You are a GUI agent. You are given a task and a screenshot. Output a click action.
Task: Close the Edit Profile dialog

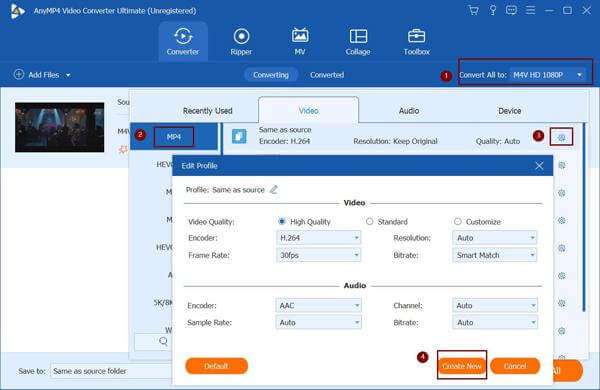click(x=539, y=166)
